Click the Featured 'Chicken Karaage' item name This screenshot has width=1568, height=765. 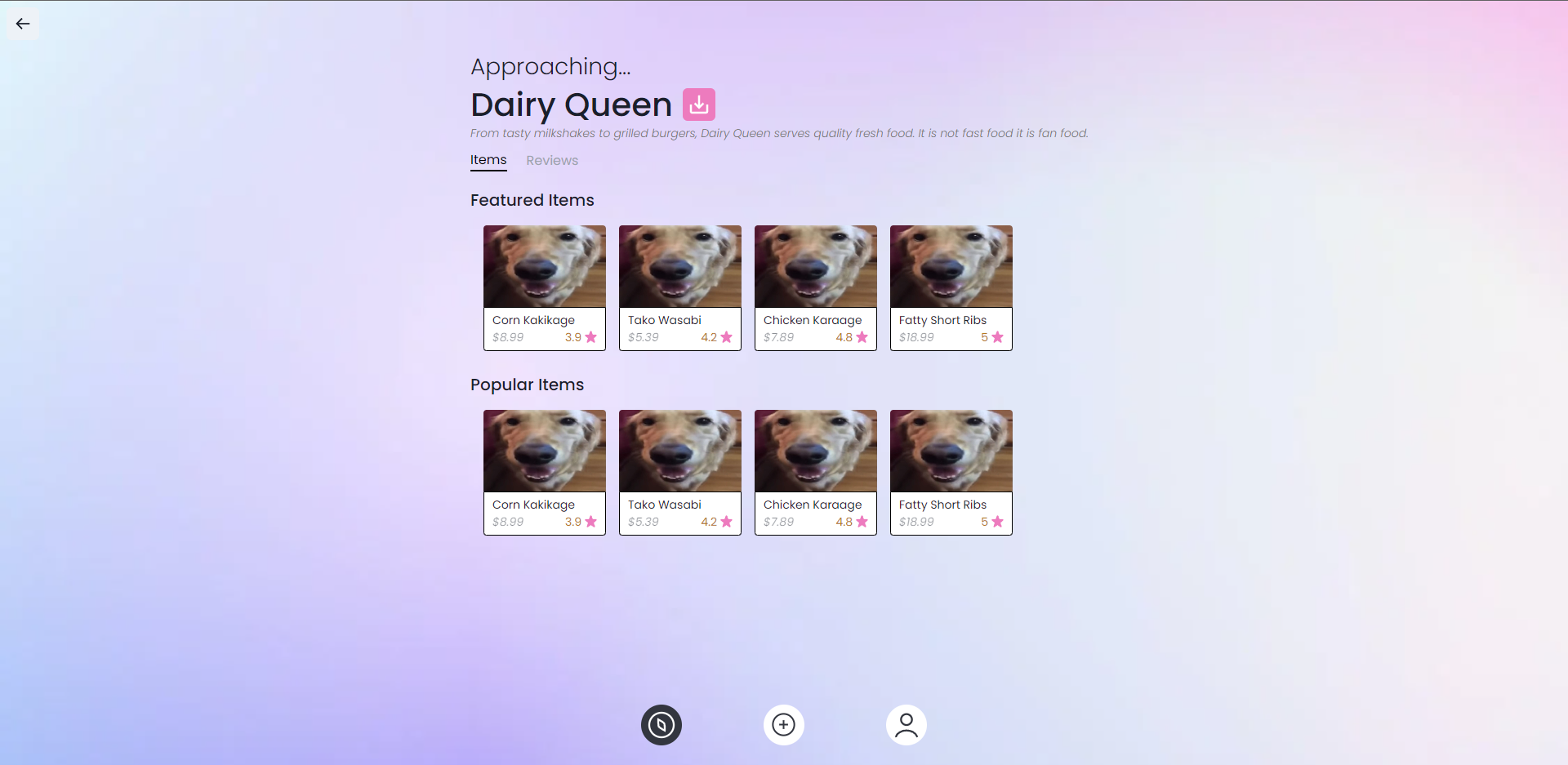click(813, 321)
